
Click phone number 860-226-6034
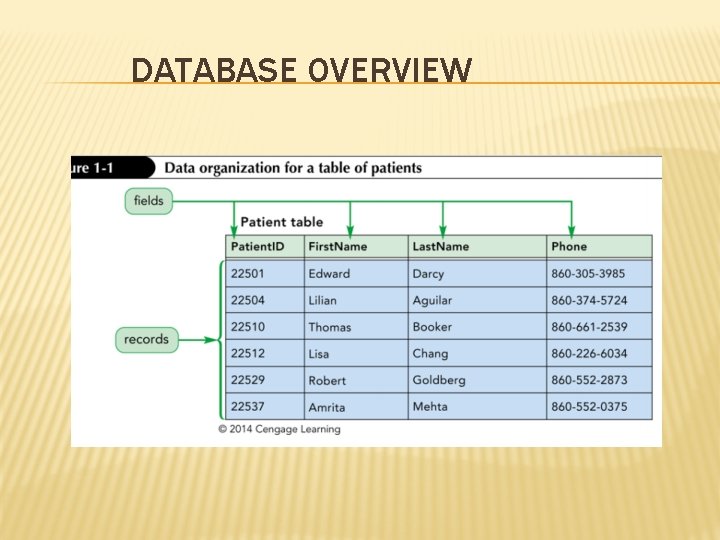(x=599, y=354)
